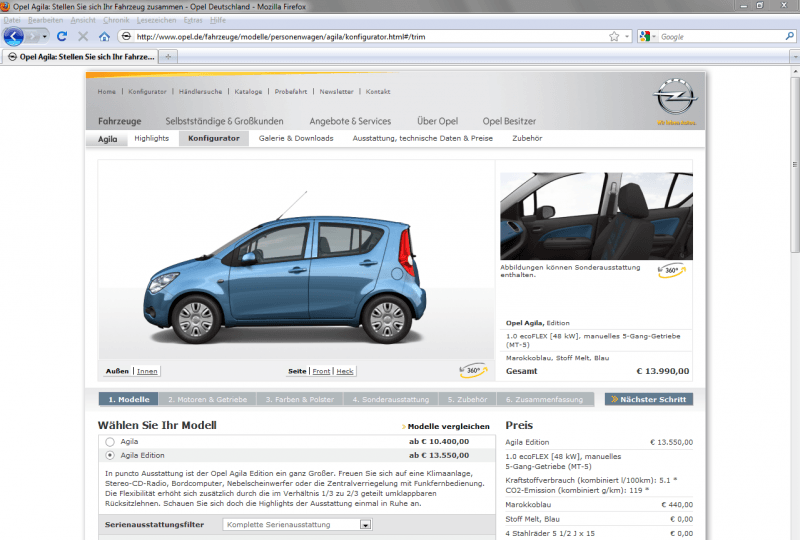Click the Google search engine icon
800x540 pixels.
(x=644, y=37)
